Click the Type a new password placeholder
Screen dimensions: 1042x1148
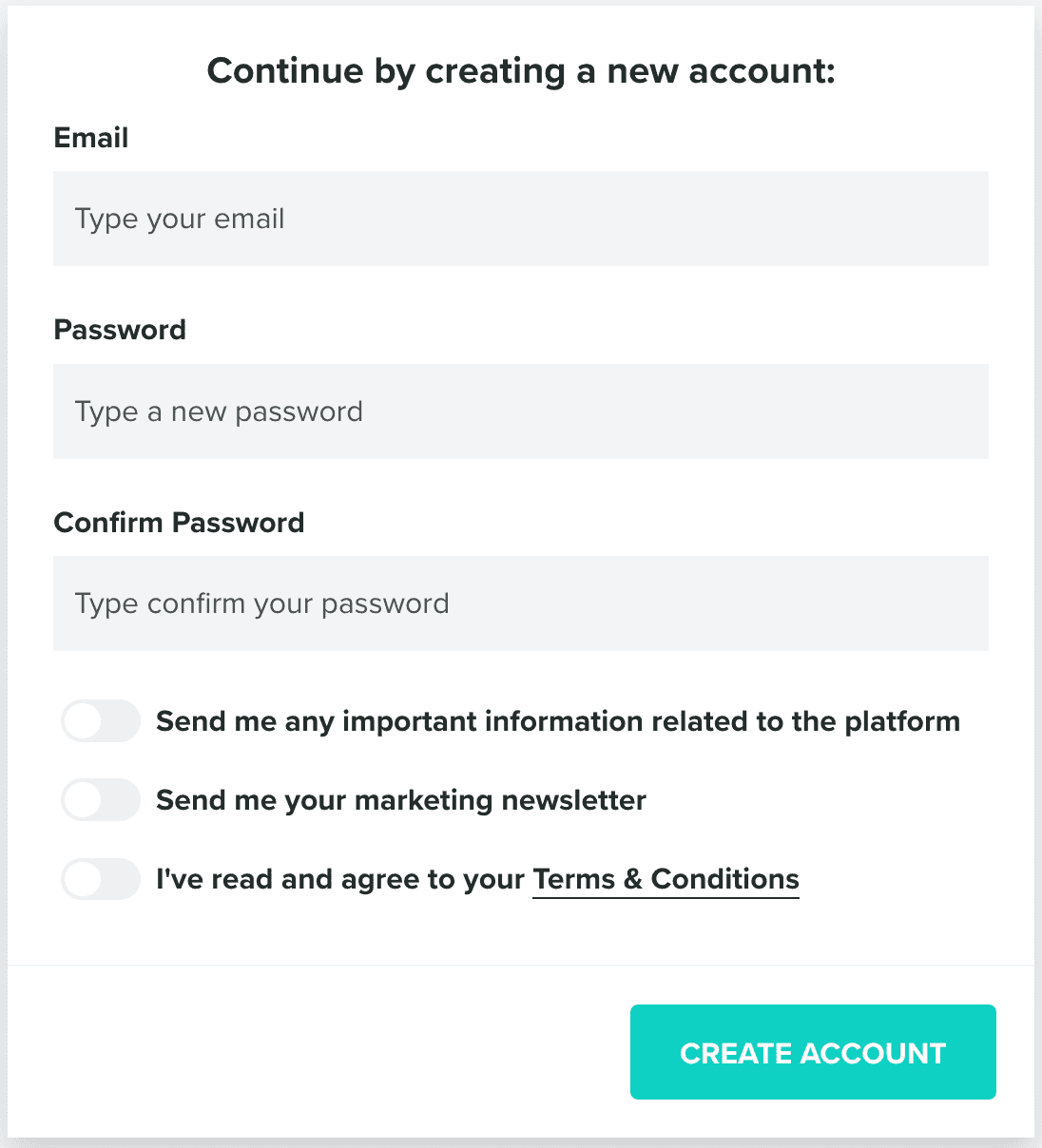[219, 411]
